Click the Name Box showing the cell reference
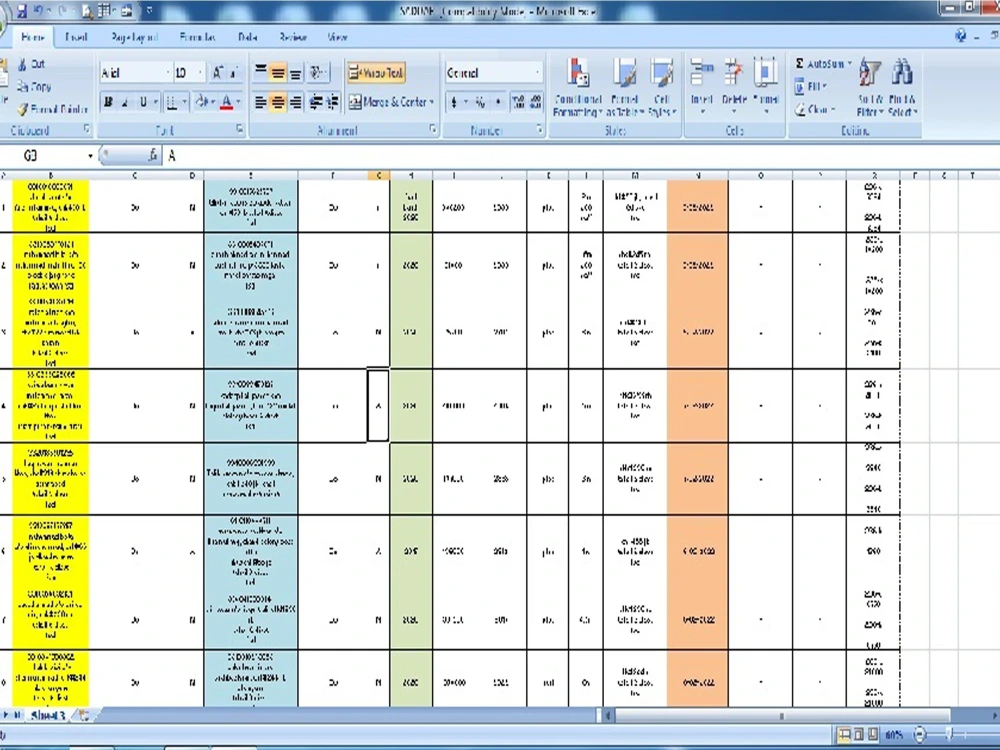 [48, 156]
